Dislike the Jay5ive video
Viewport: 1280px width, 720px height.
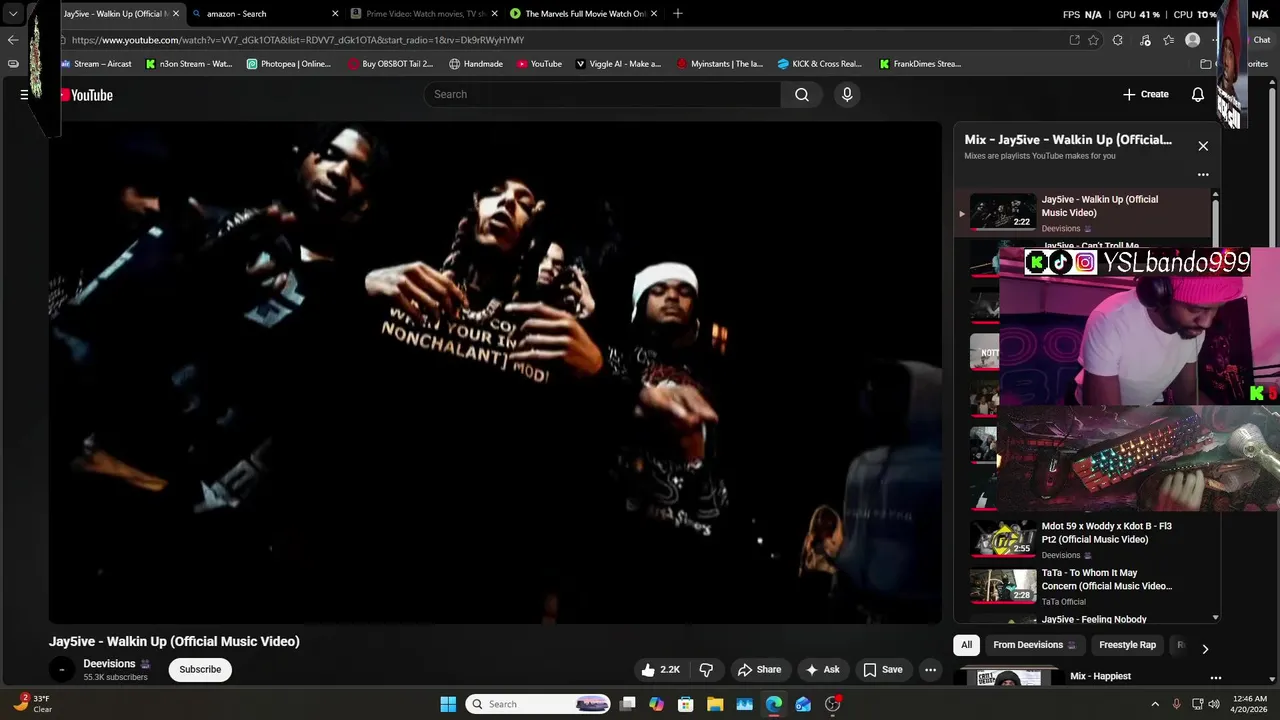click(706, 670)
